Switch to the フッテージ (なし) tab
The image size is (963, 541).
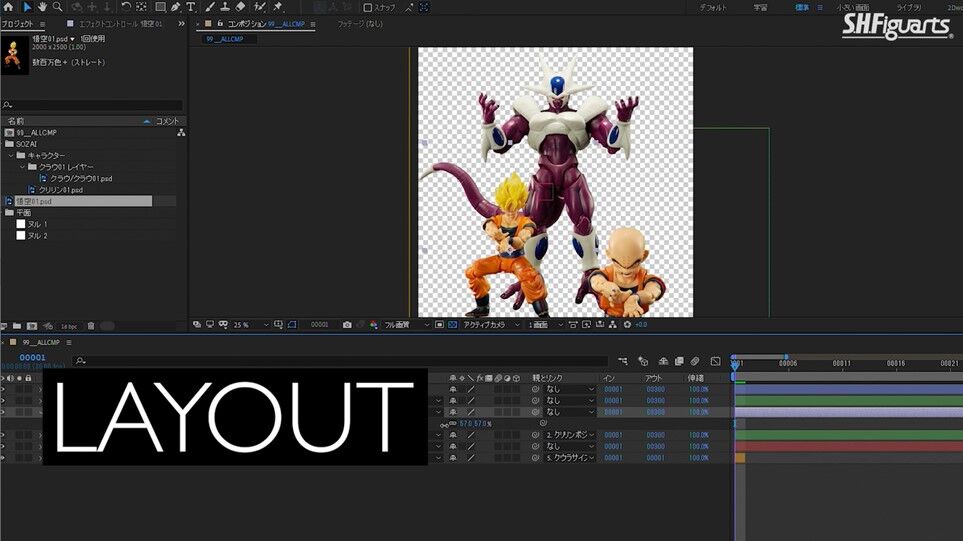(x=360, y=24)
